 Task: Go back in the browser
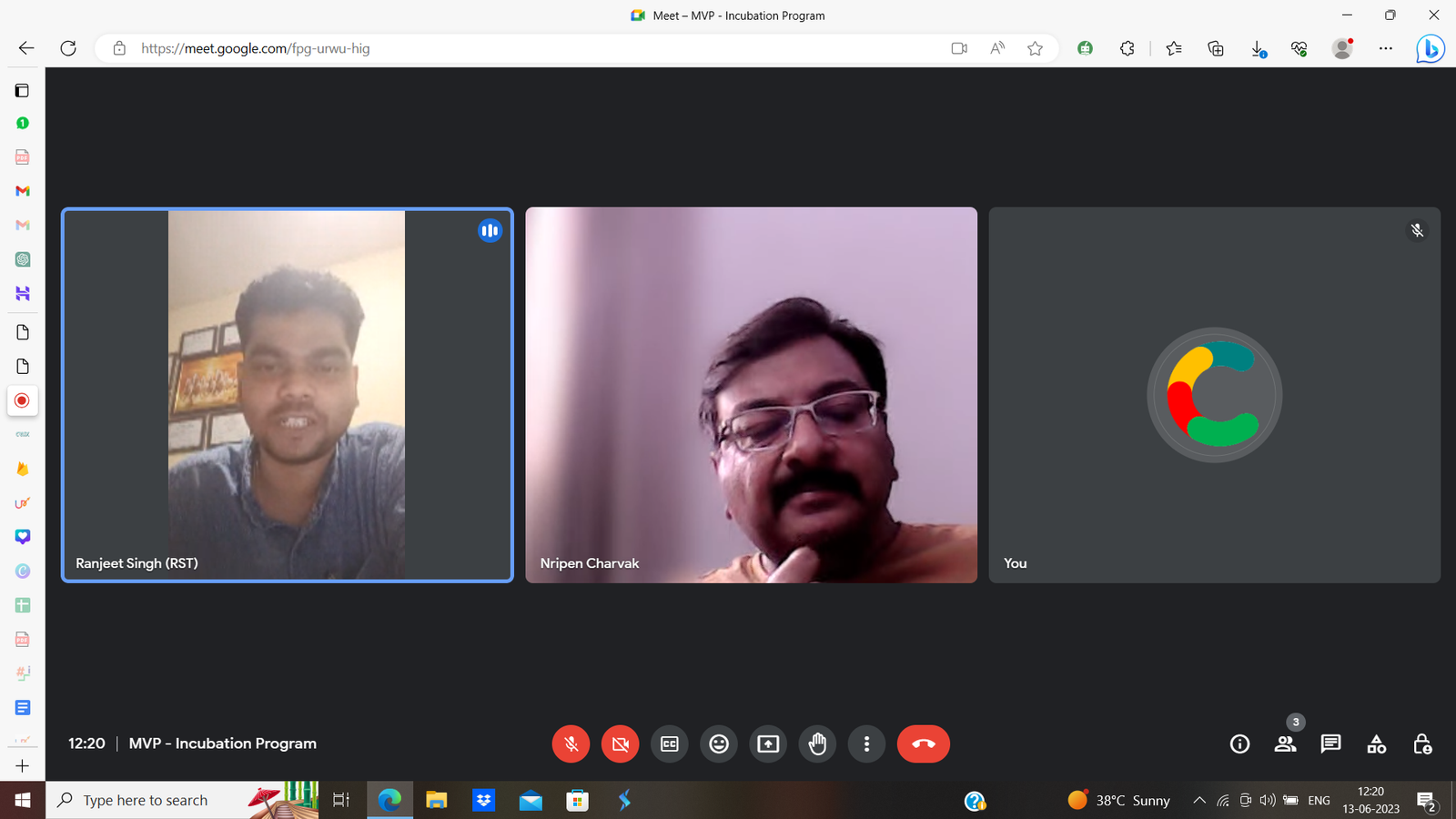click(x=26, y=48)
